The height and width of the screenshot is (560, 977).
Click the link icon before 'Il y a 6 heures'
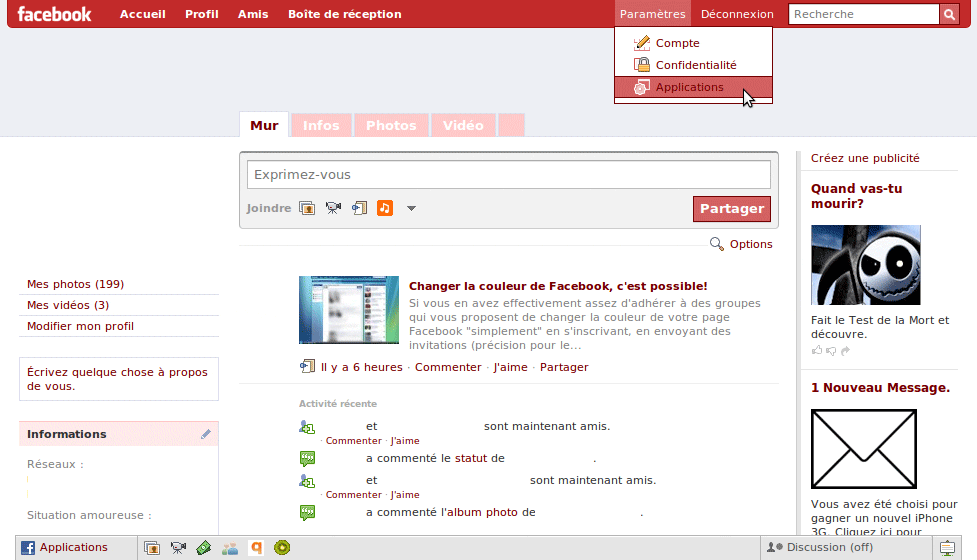tap(307, 366)
